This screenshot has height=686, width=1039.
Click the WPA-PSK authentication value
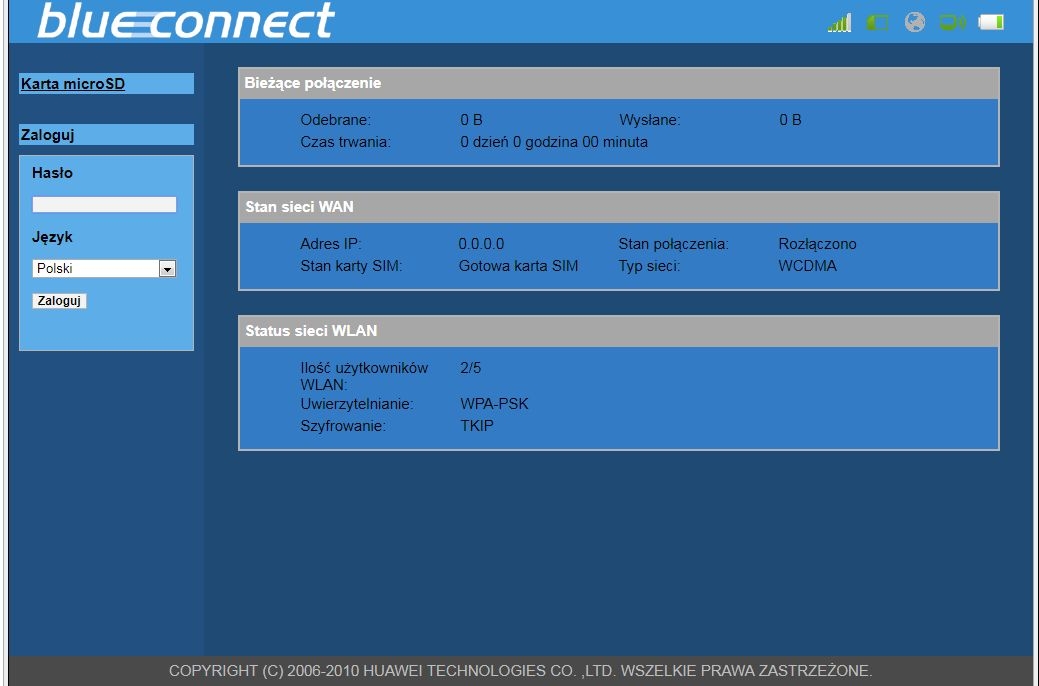tap(494, 404)
